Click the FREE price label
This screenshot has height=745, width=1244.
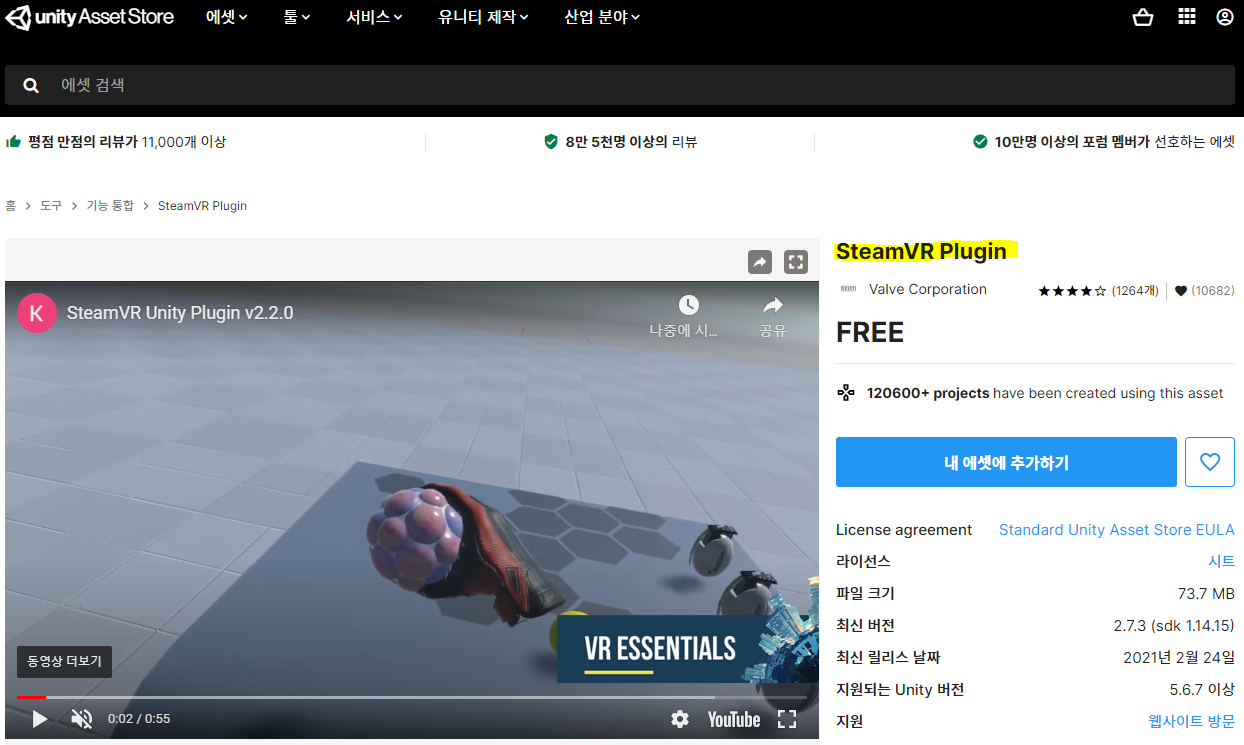870,333
